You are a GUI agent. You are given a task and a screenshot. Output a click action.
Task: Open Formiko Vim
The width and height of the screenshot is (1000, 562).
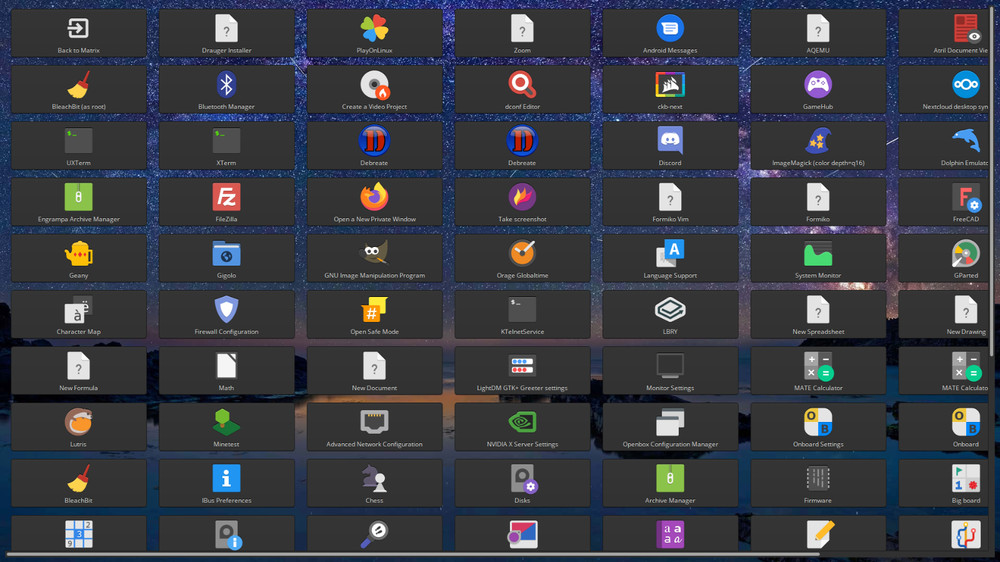(x=670, y=202)
